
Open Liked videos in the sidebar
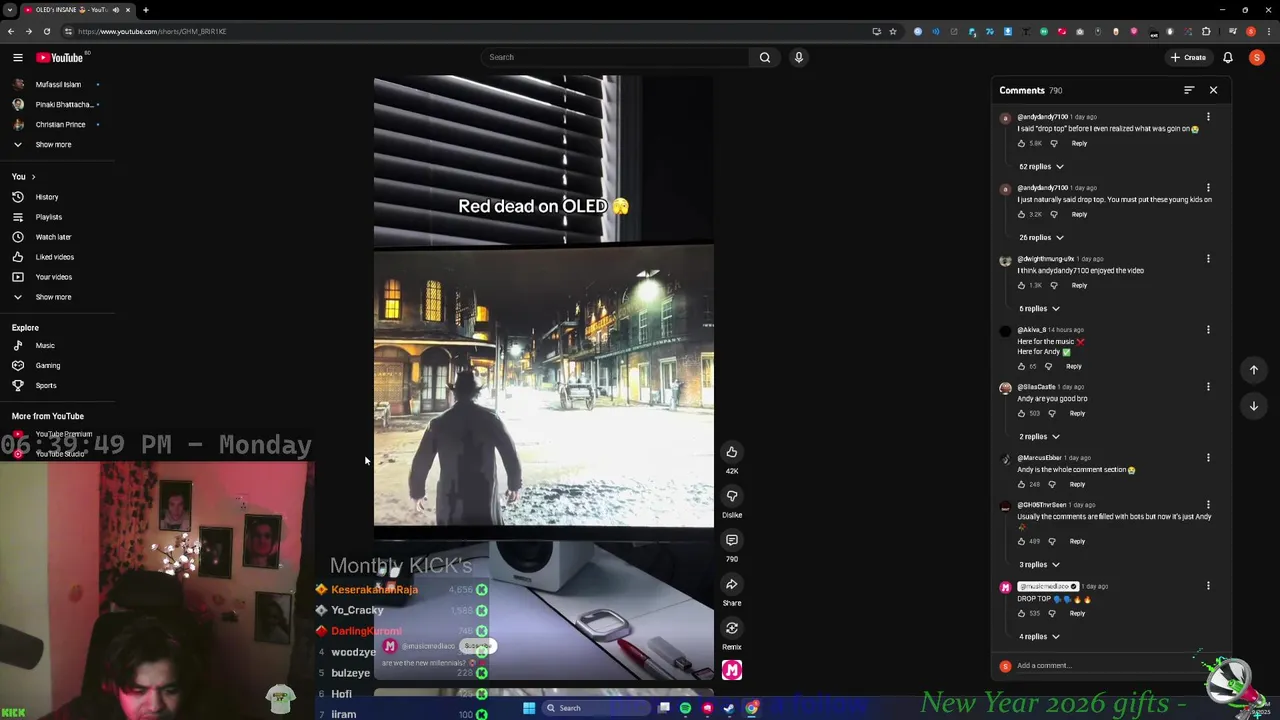(56, 257)
